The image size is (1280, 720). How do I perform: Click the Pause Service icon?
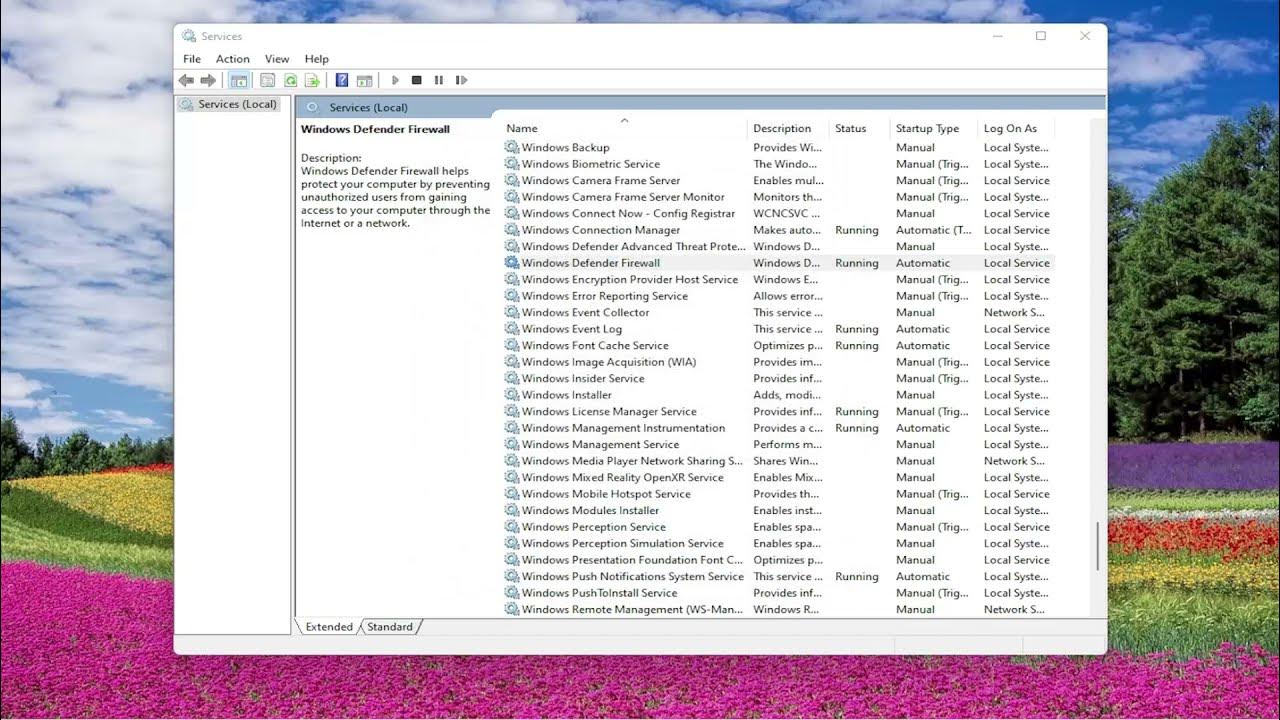pos(439,80)
